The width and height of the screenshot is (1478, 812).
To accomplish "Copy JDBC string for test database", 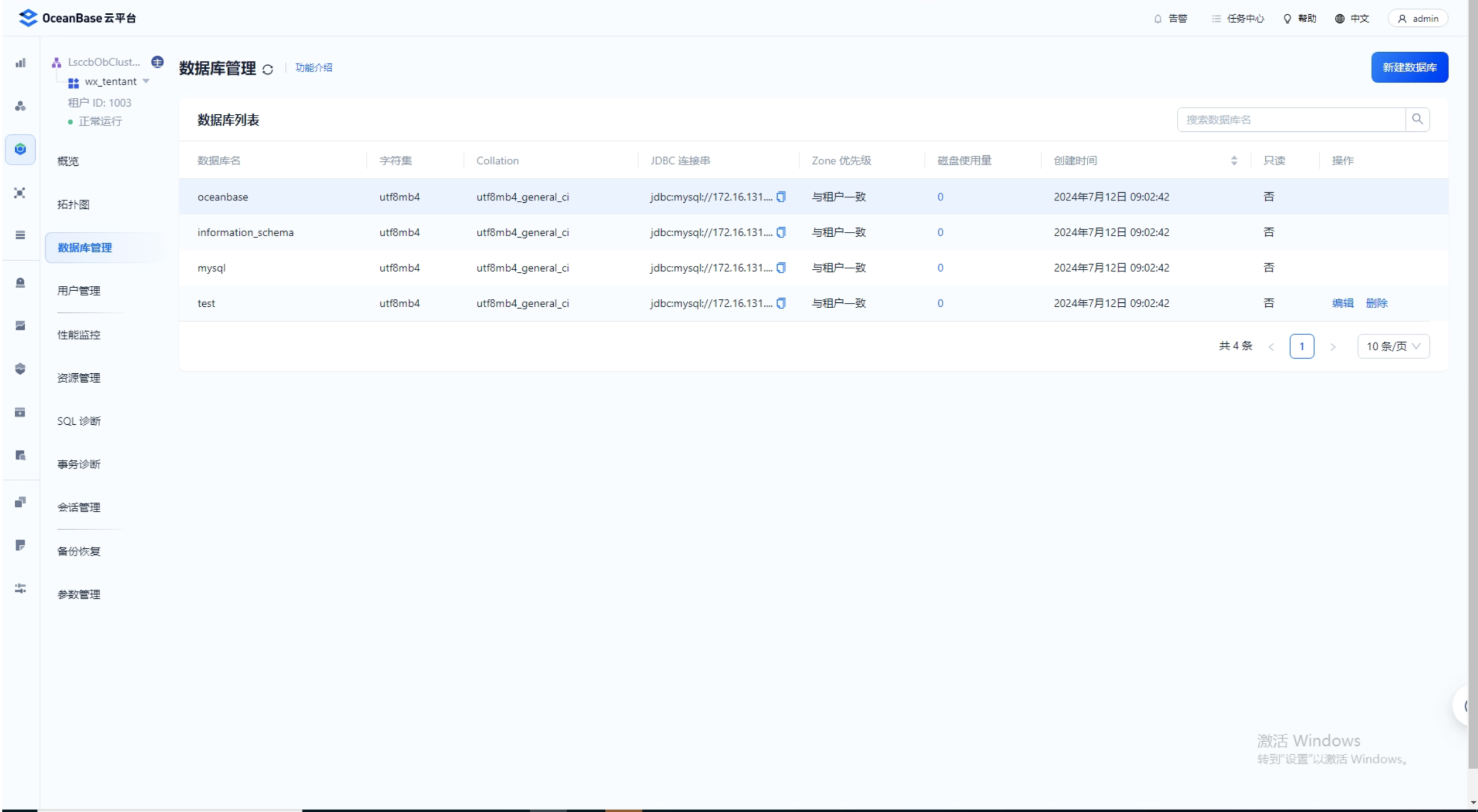I will click(x=781, y=303).
